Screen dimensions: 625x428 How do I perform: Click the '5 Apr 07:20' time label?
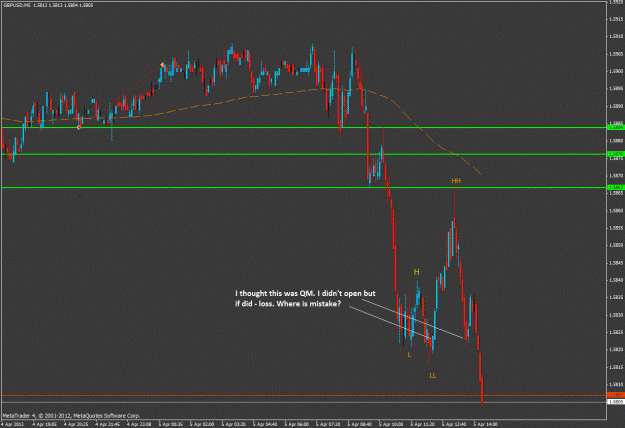click(329, 424)
